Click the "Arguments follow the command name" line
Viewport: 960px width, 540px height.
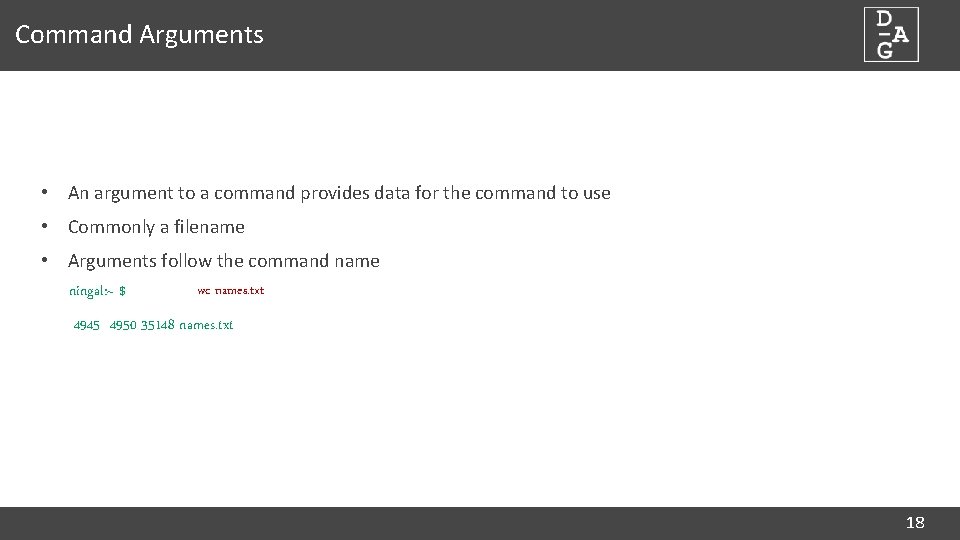pos(224,261)
